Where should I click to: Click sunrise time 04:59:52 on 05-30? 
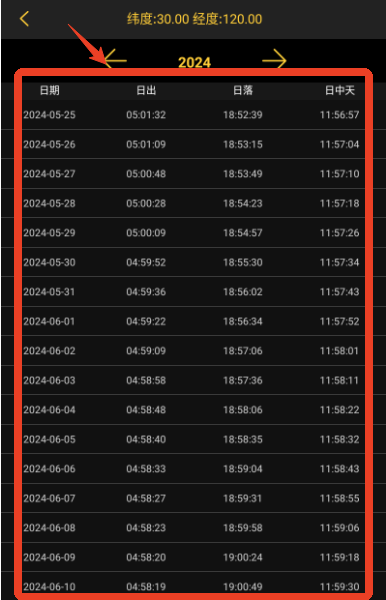click(x=146, y=262)
